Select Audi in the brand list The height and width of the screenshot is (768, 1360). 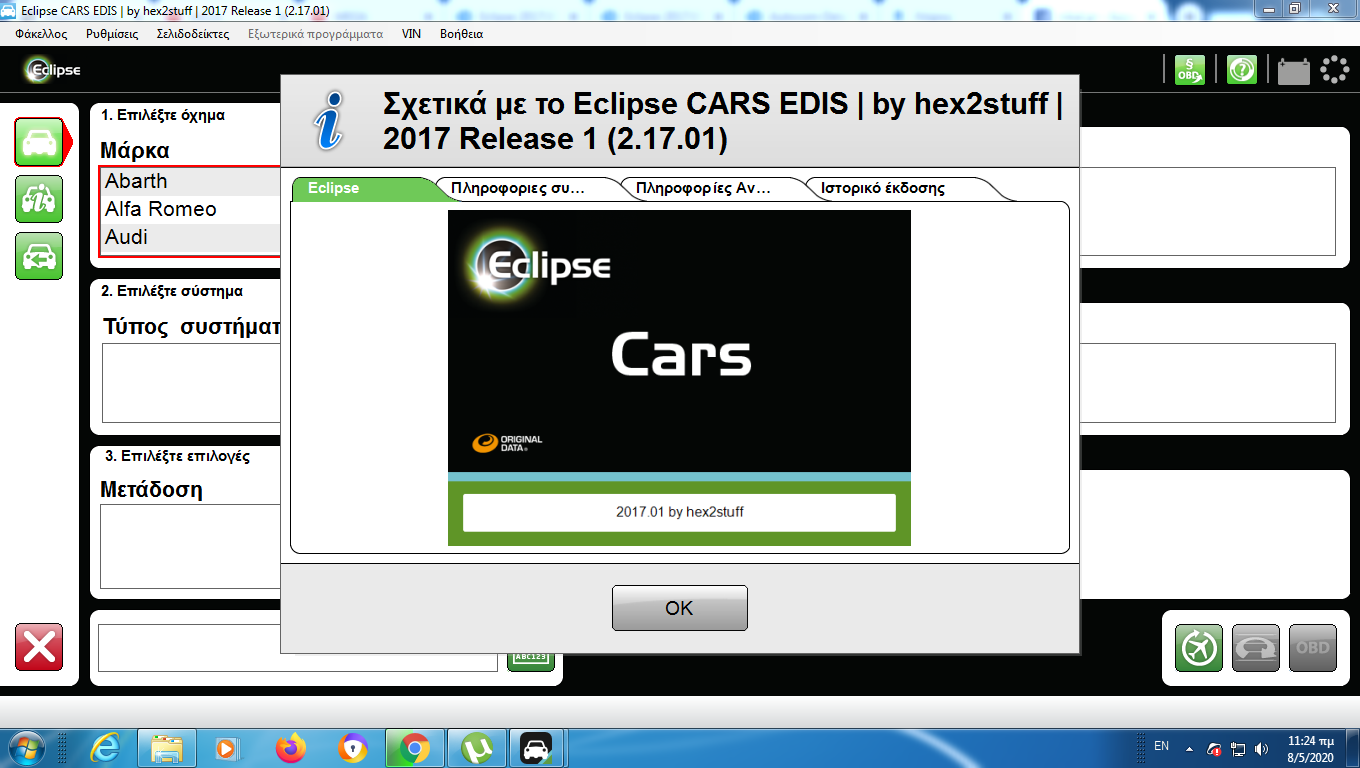tap(192, 237)
